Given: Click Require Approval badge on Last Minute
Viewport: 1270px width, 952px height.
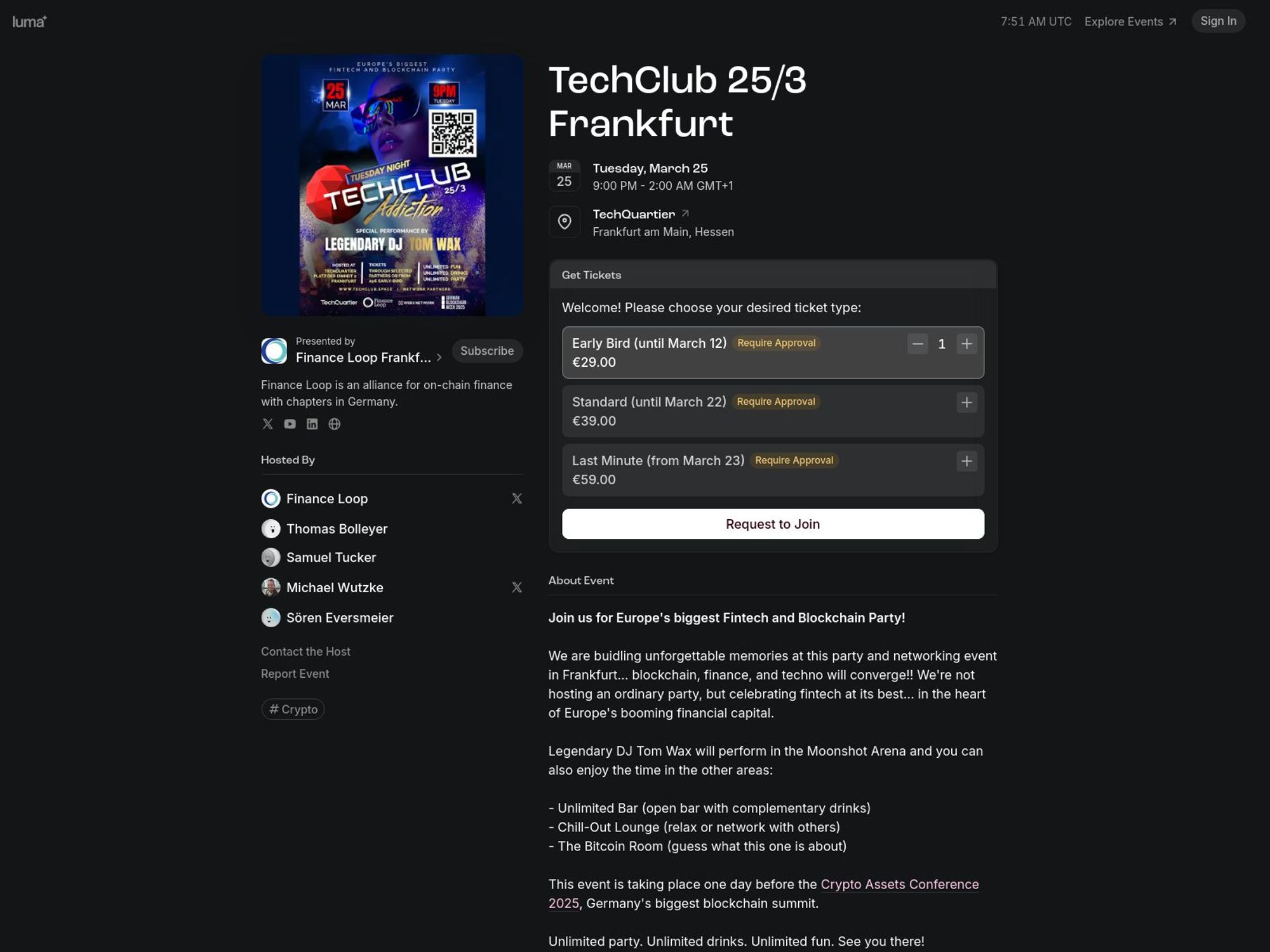Looking at the screenshot, I should [794, 460].
